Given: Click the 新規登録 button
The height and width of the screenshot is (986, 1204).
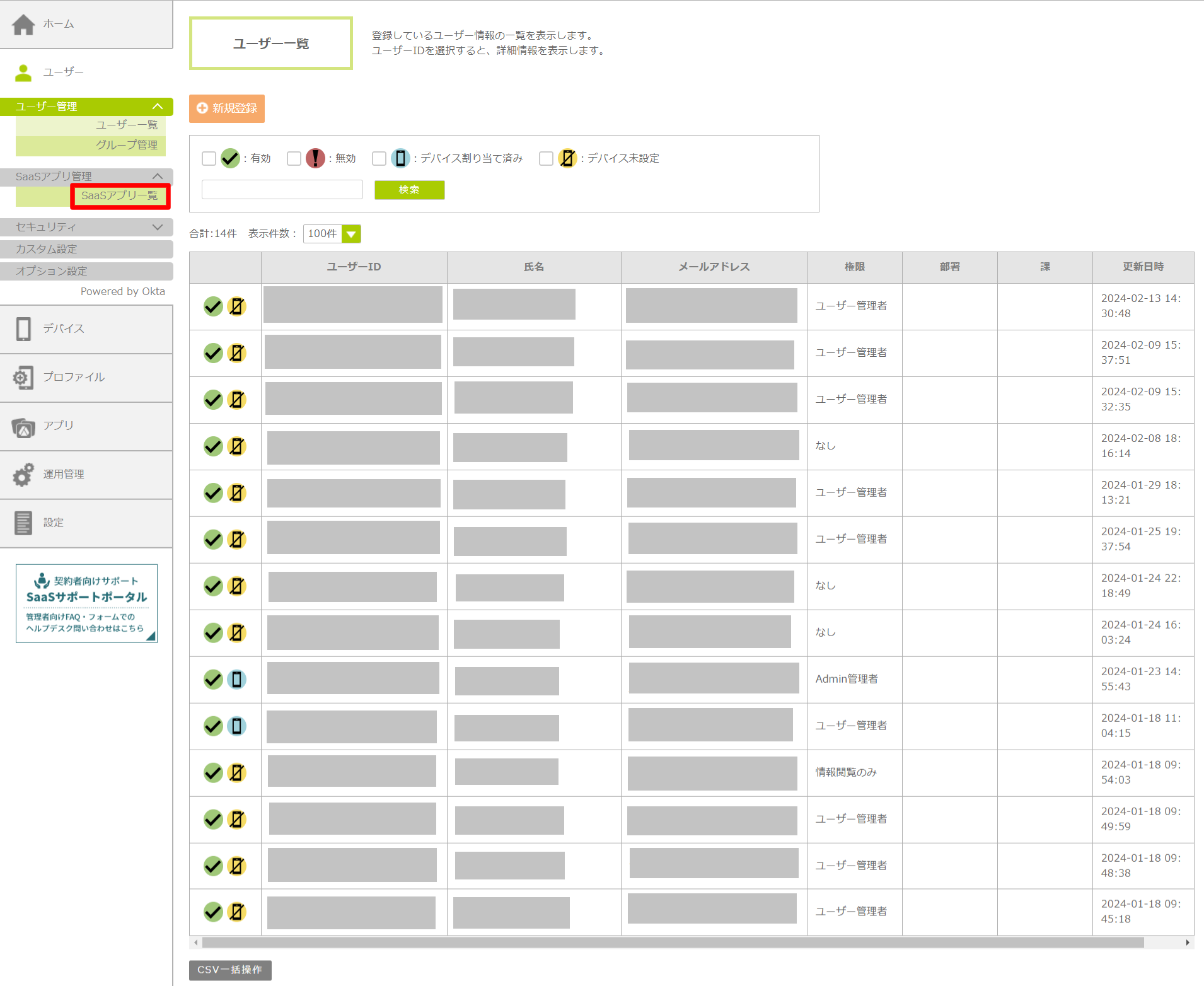Looking at the screenshot, I should (227, 108).
